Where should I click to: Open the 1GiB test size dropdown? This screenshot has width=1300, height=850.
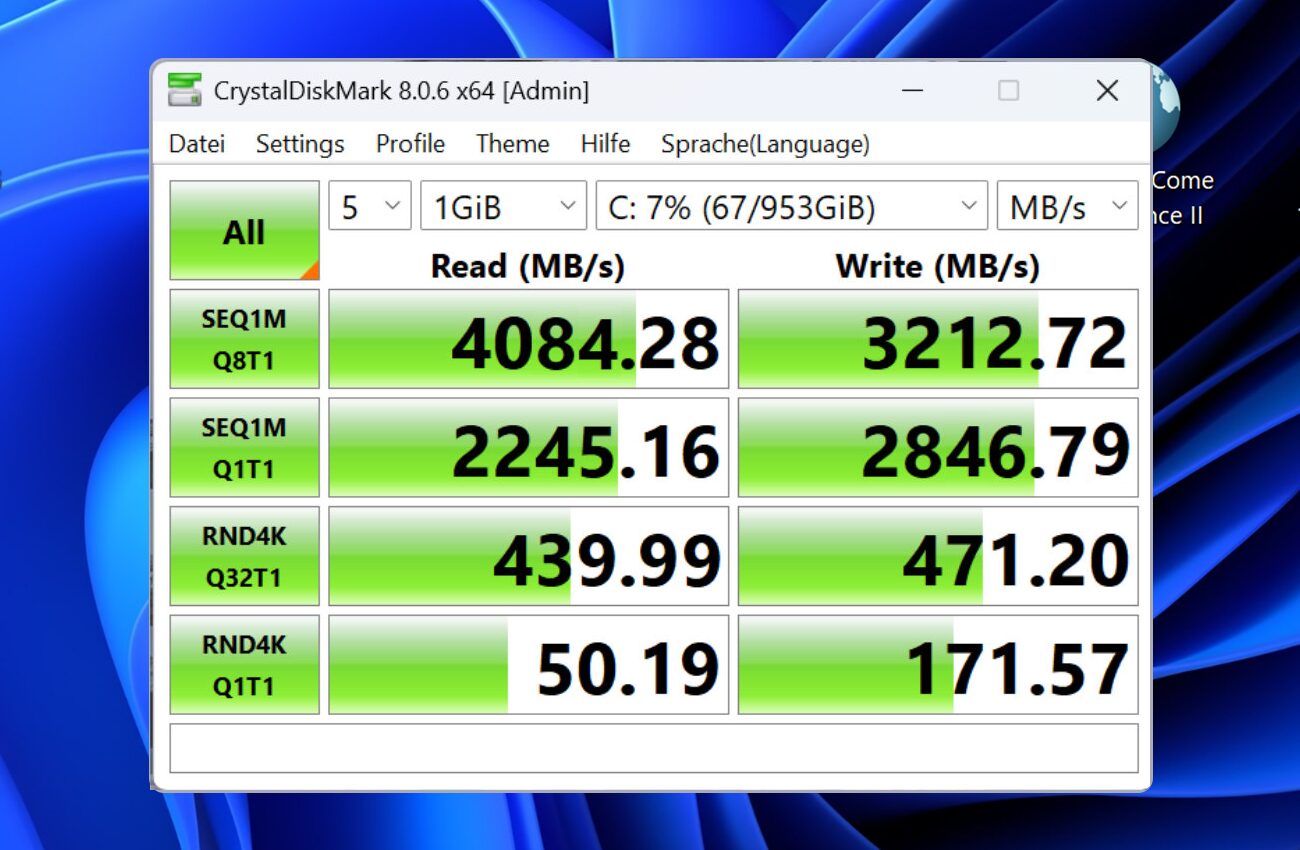coord(503,206)
